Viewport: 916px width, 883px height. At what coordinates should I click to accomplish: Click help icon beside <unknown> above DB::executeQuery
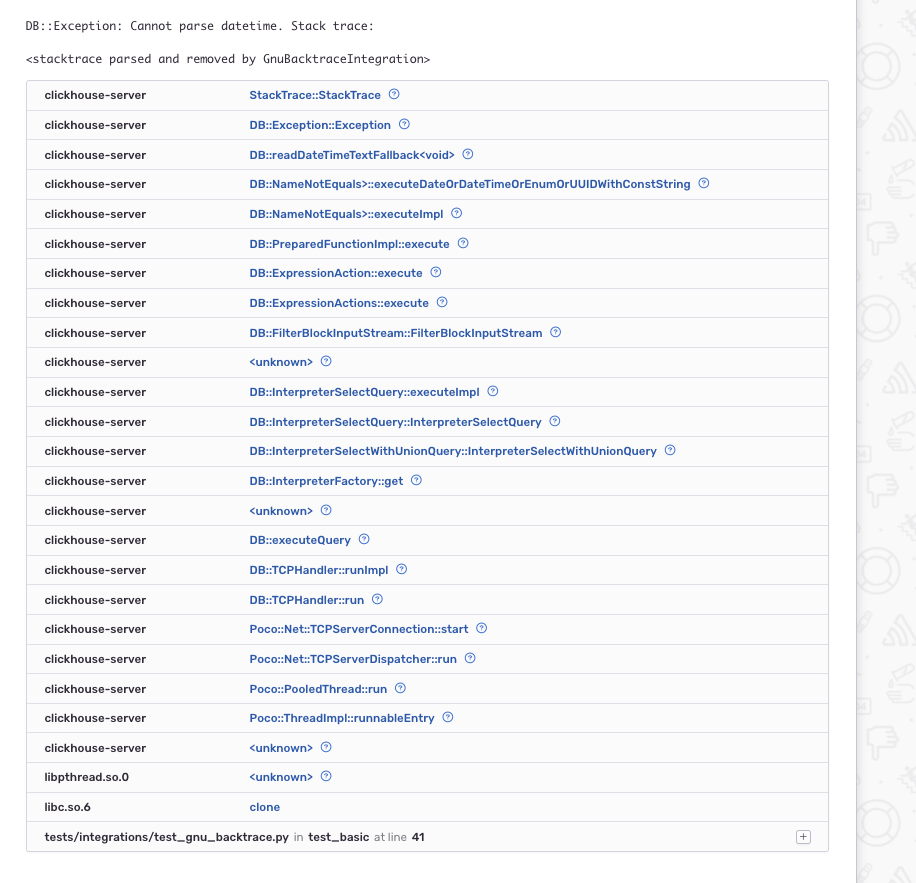pos(327,510)
